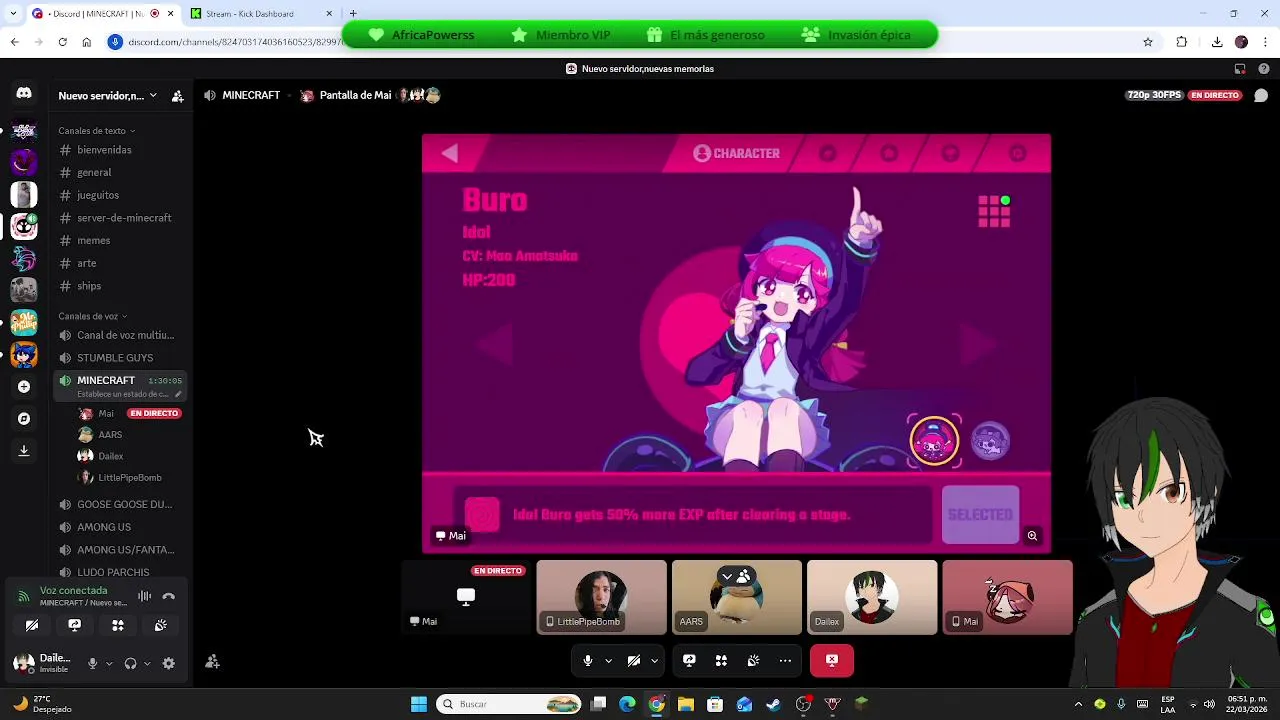Screen dimensions: 1280x720
Task: Open noise suppression waveform icon in voice panel
Action: (x=145, y=596)
